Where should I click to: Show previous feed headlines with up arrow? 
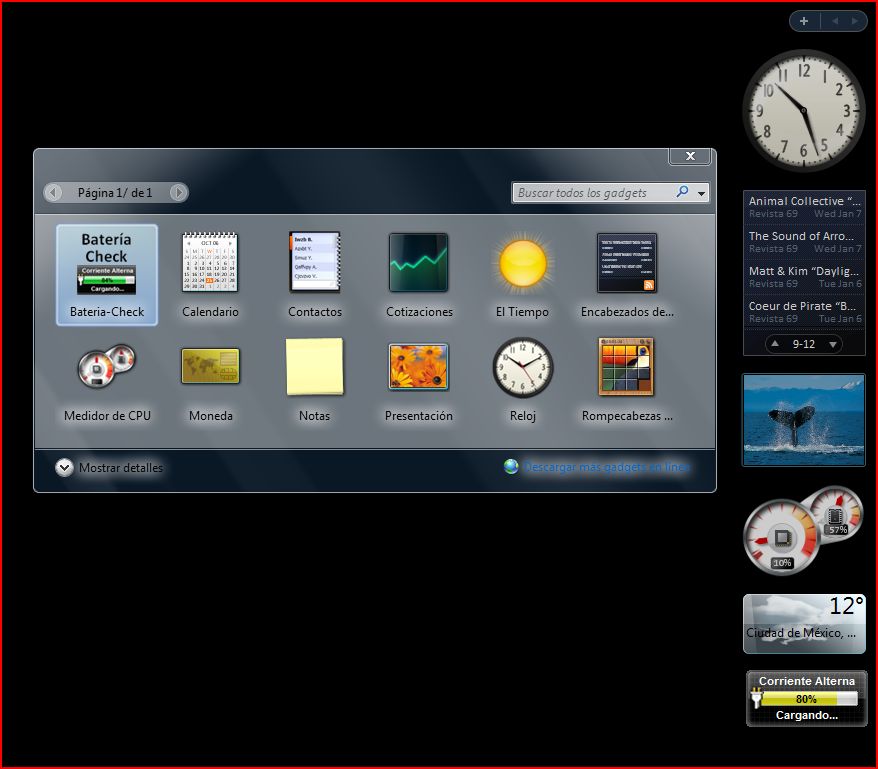click(775, 344)
